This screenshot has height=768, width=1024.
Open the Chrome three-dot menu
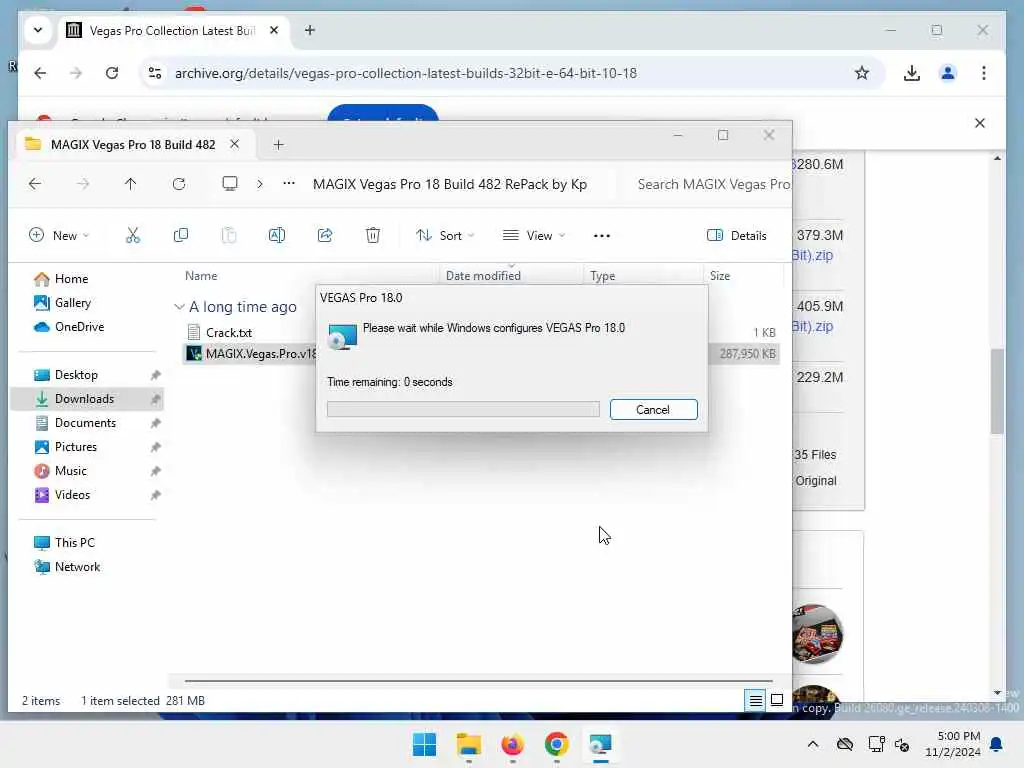coord(984,73)
